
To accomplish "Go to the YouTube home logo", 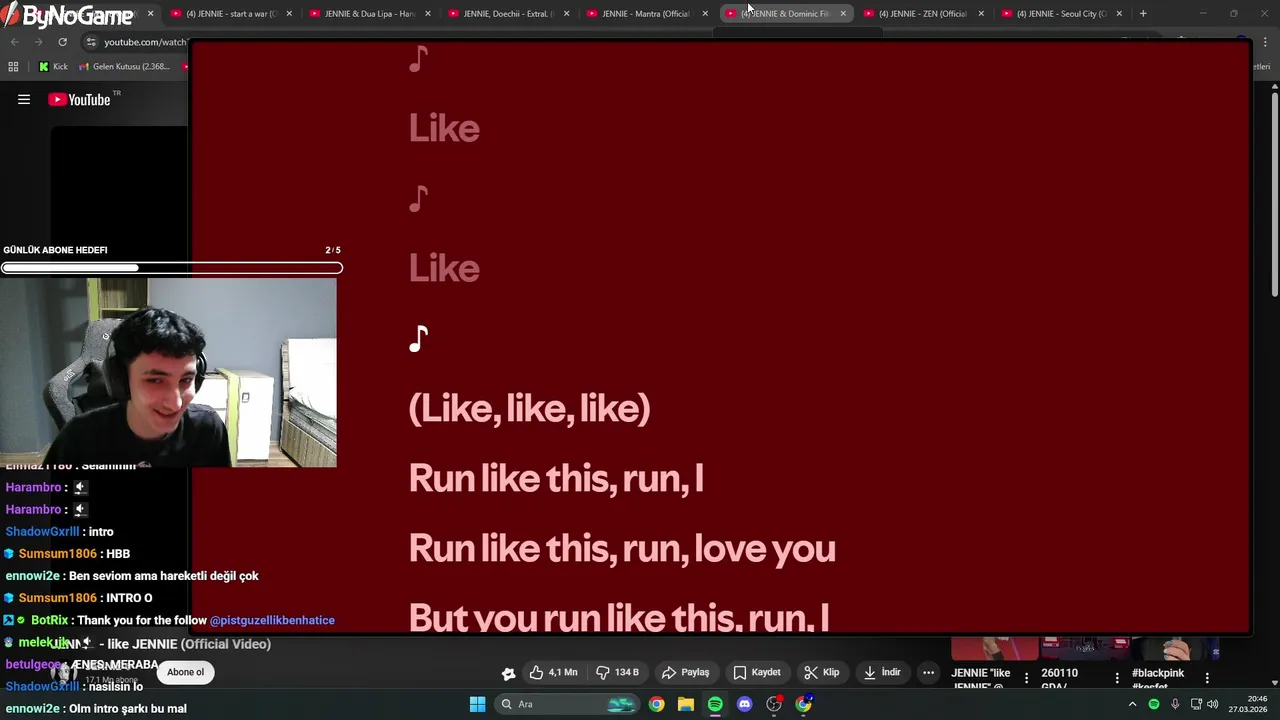I will pyautogui.click(x=79, y=99).
